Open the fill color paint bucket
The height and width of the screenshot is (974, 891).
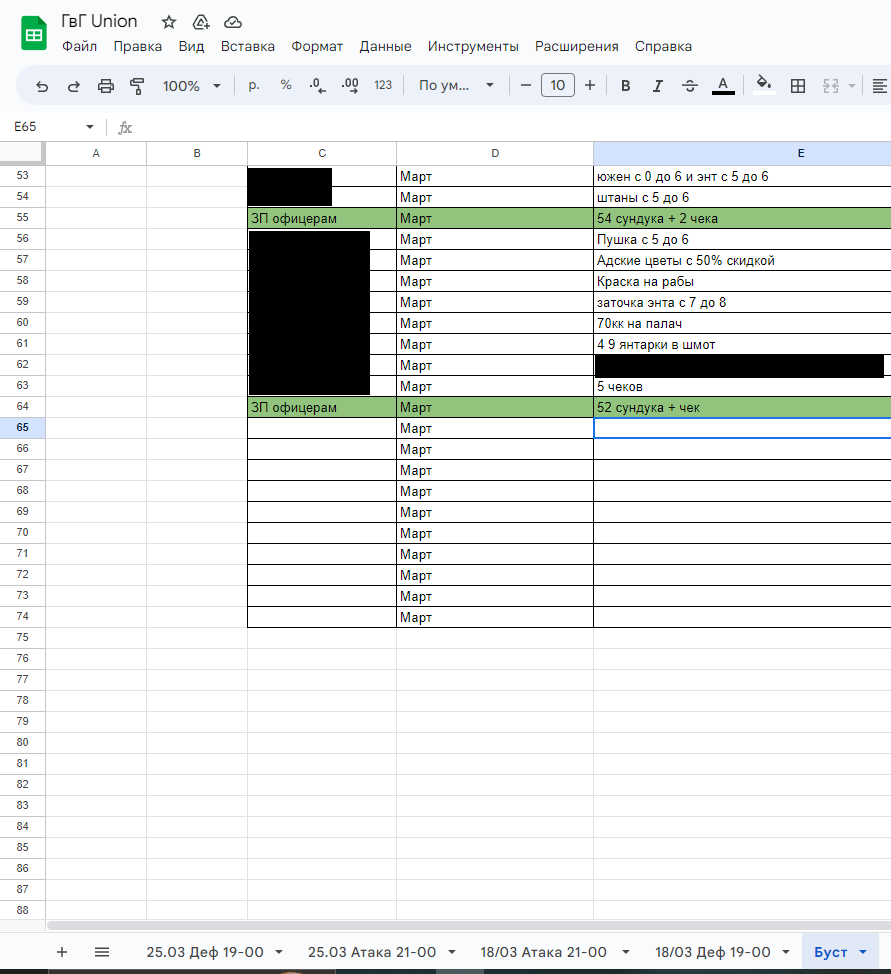(764, 86)
